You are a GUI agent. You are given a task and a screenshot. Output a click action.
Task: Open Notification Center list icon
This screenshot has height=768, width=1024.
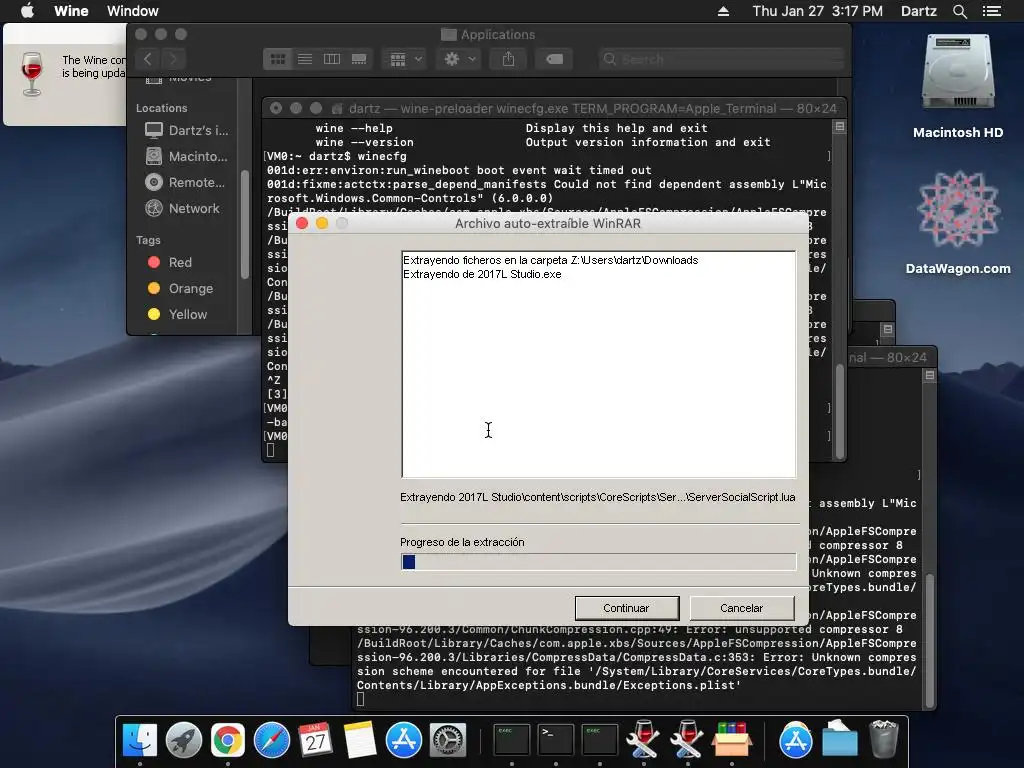point(991,11)
